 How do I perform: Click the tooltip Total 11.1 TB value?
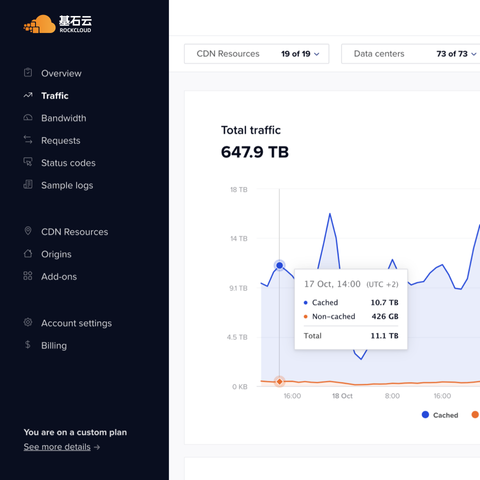click(385, 336)
